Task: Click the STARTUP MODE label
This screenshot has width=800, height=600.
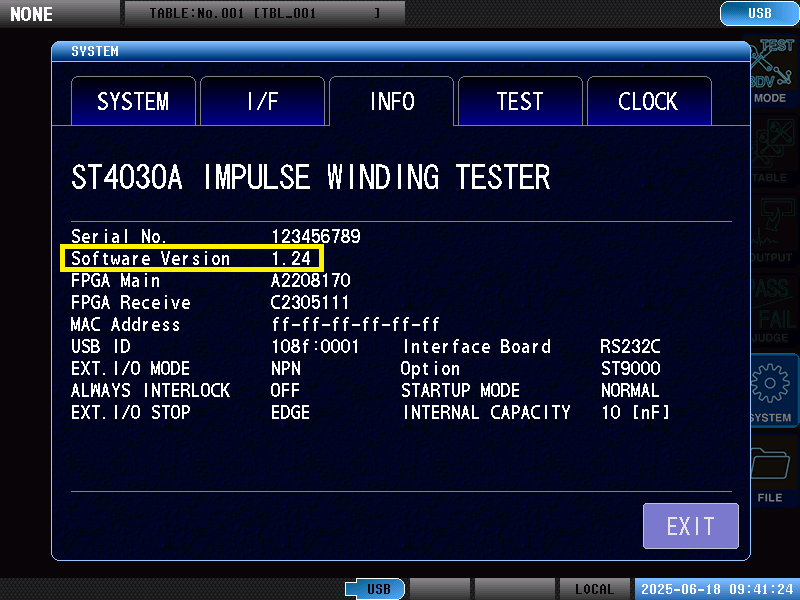Action: click(x=460, y=390)
